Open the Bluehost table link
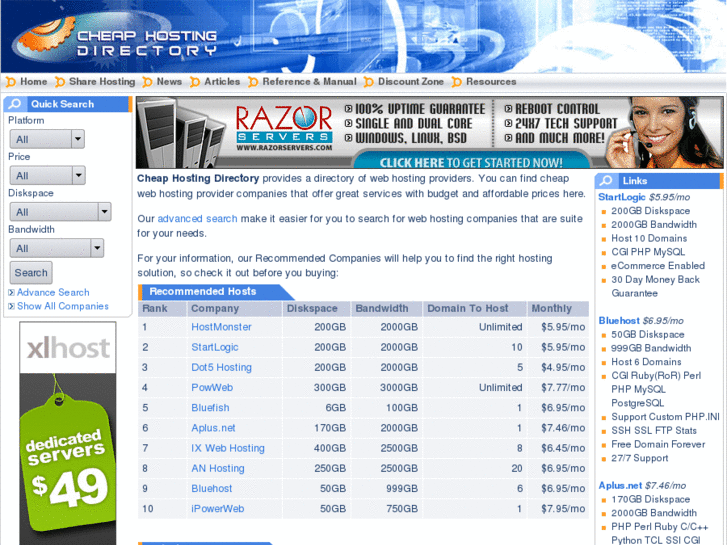This screenshot has height=545, width=727. click(212, 488)
